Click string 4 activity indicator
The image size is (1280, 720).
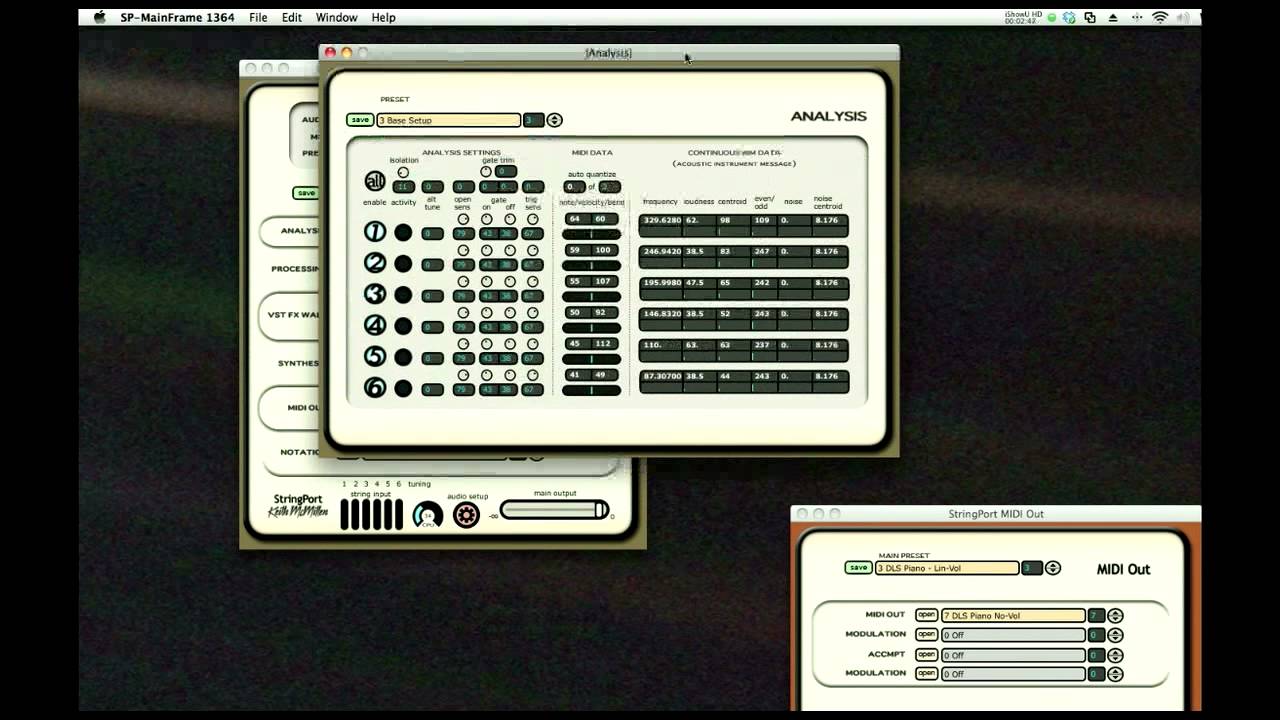coord(403,325)
